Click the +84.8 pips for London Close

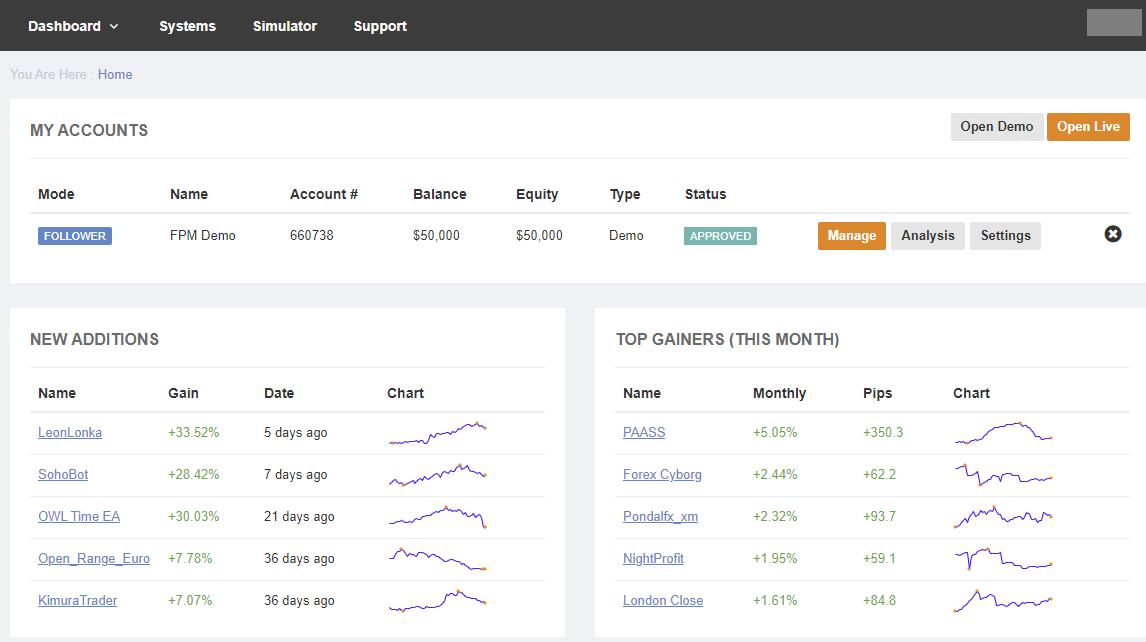pyautogui.click(x=879, y=600)
